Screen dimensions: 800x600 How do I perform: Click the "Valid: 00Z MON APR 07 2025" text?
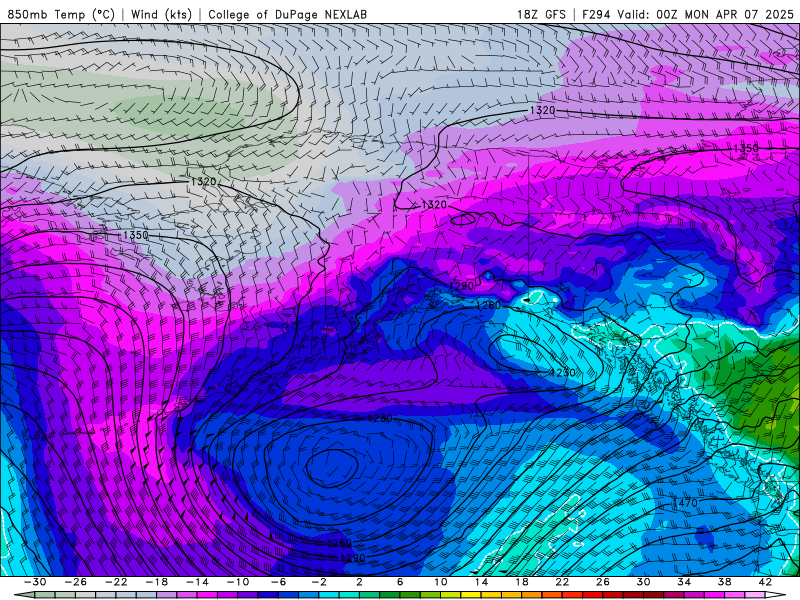tap(706, 14)
